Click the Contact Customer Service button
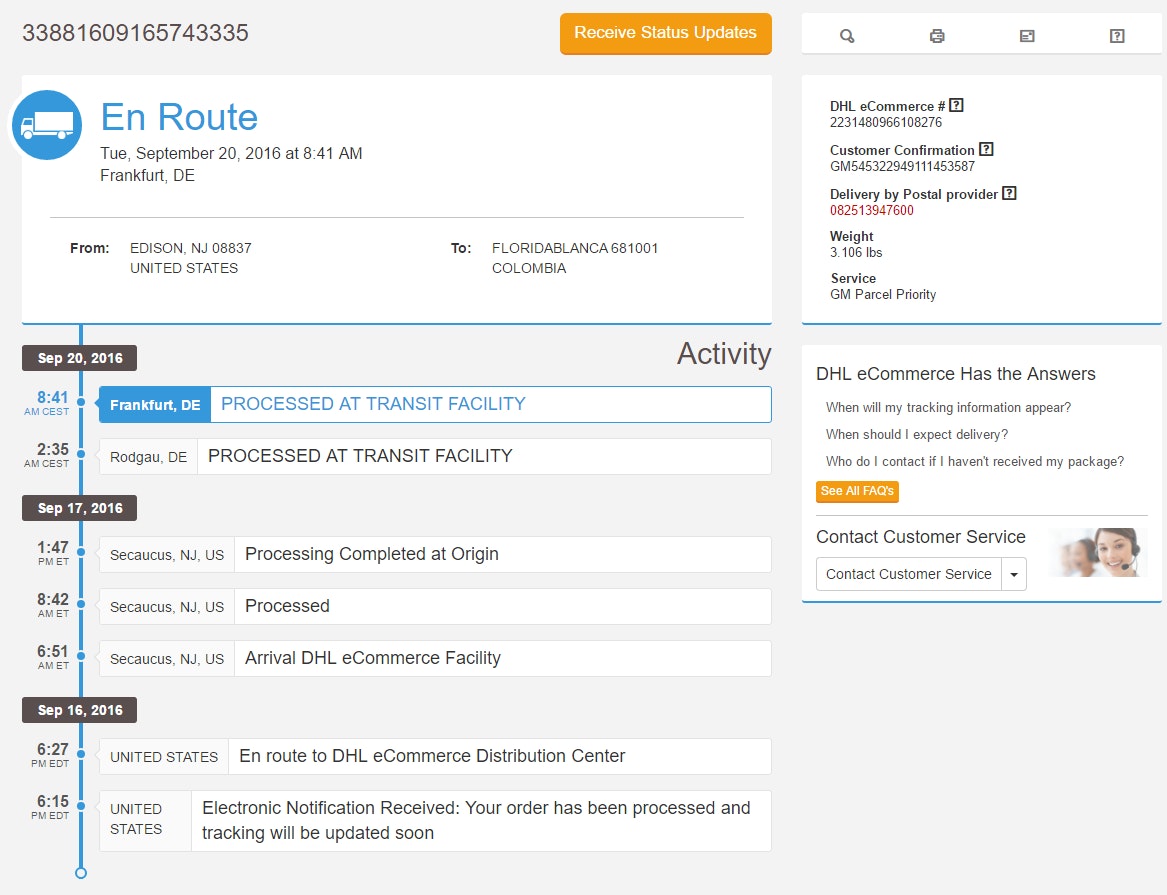This screenshot has width=1167, height=895. (x=908, y=575)
